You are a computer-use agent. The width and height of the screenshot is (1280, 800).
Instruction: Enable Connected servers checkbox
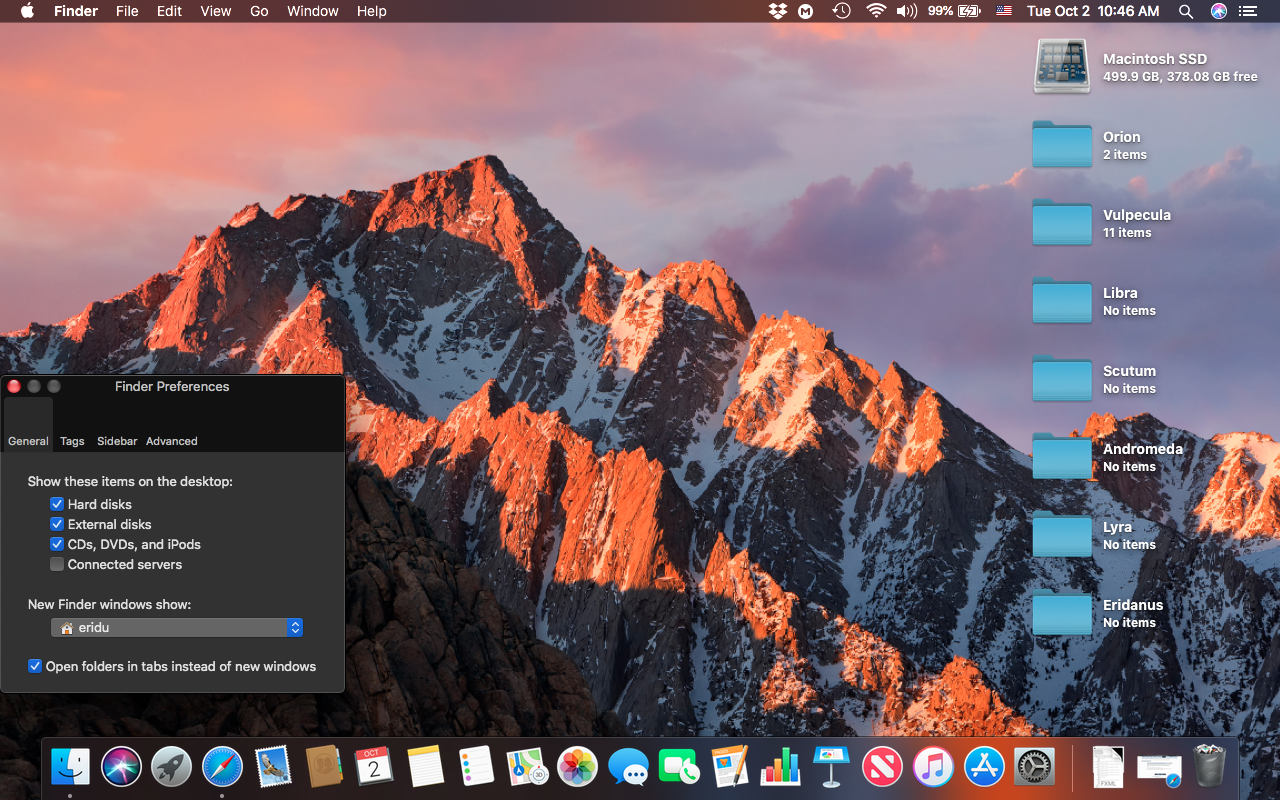pyautogui.click(x=57, y=564)
